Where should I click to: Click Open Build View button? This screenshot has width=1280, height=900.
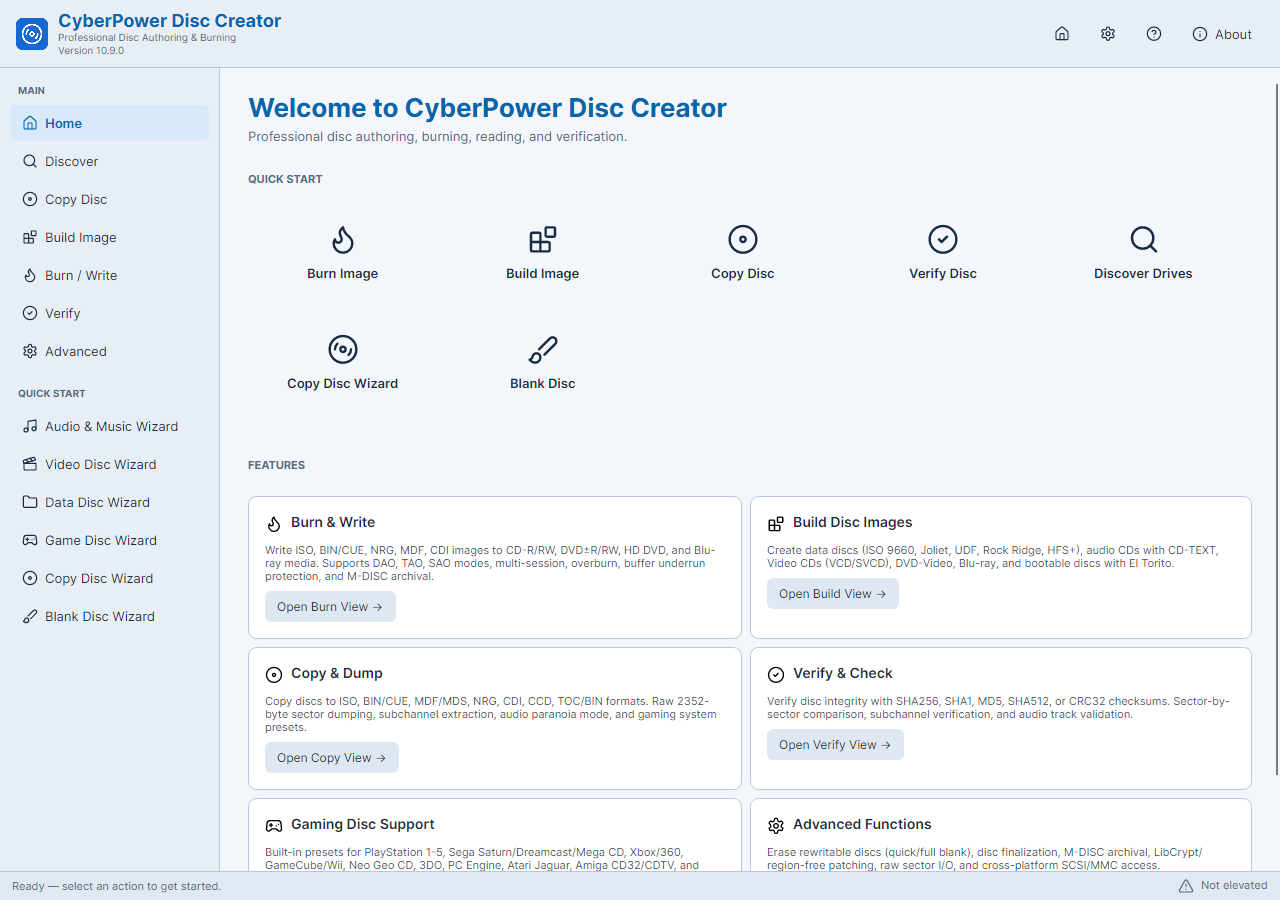coord(833,594)
